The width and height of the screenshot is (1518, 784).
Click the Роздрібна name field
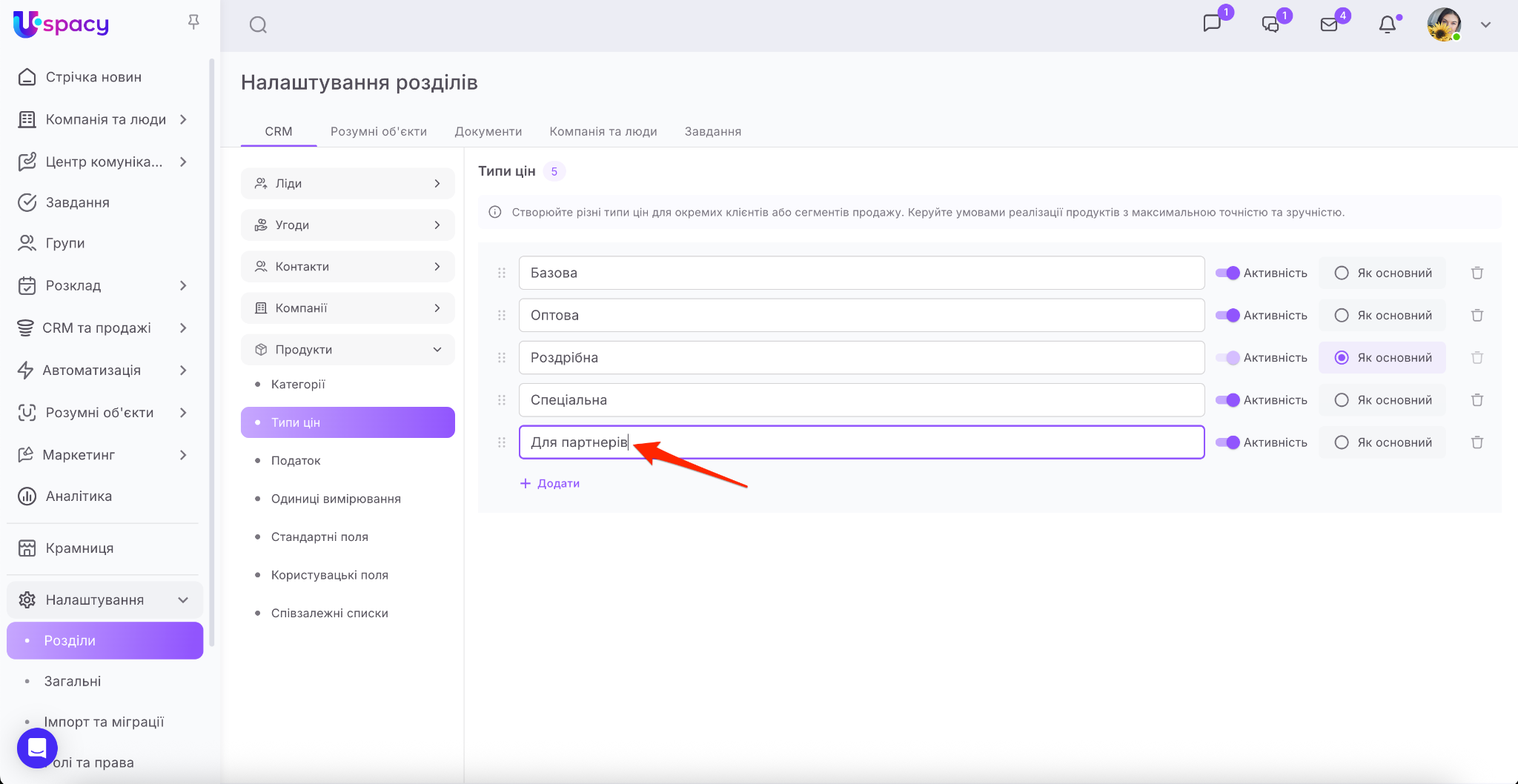tap(861, 358)
